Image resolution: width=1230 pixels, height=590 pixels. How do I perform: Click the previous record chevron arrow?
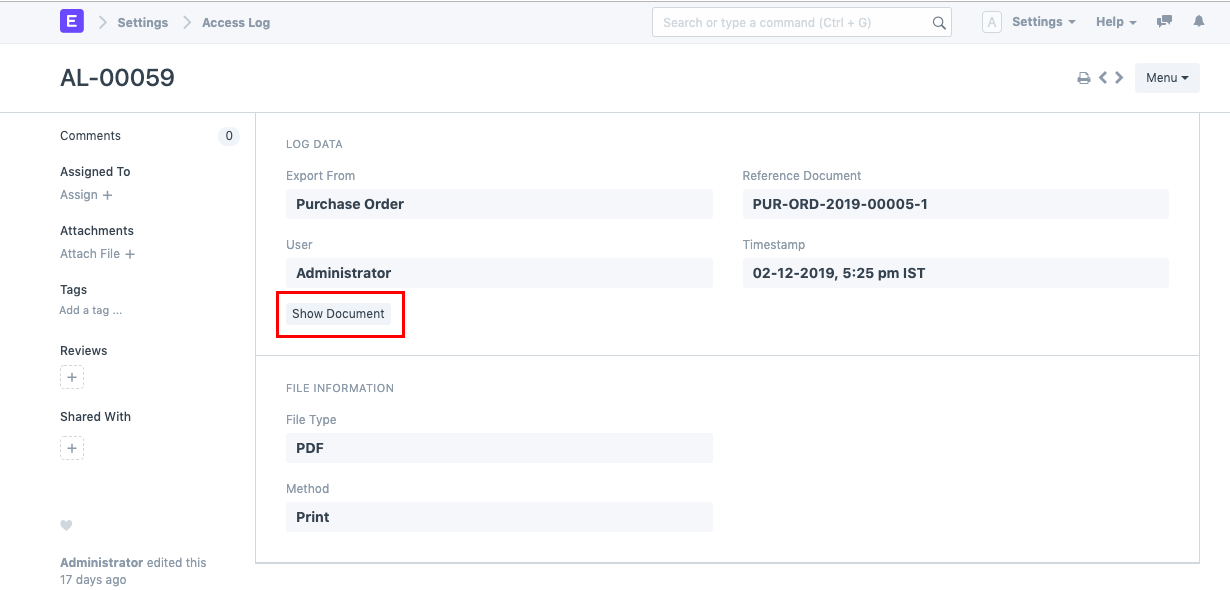pyautogui.click(x=1103, y=77)
